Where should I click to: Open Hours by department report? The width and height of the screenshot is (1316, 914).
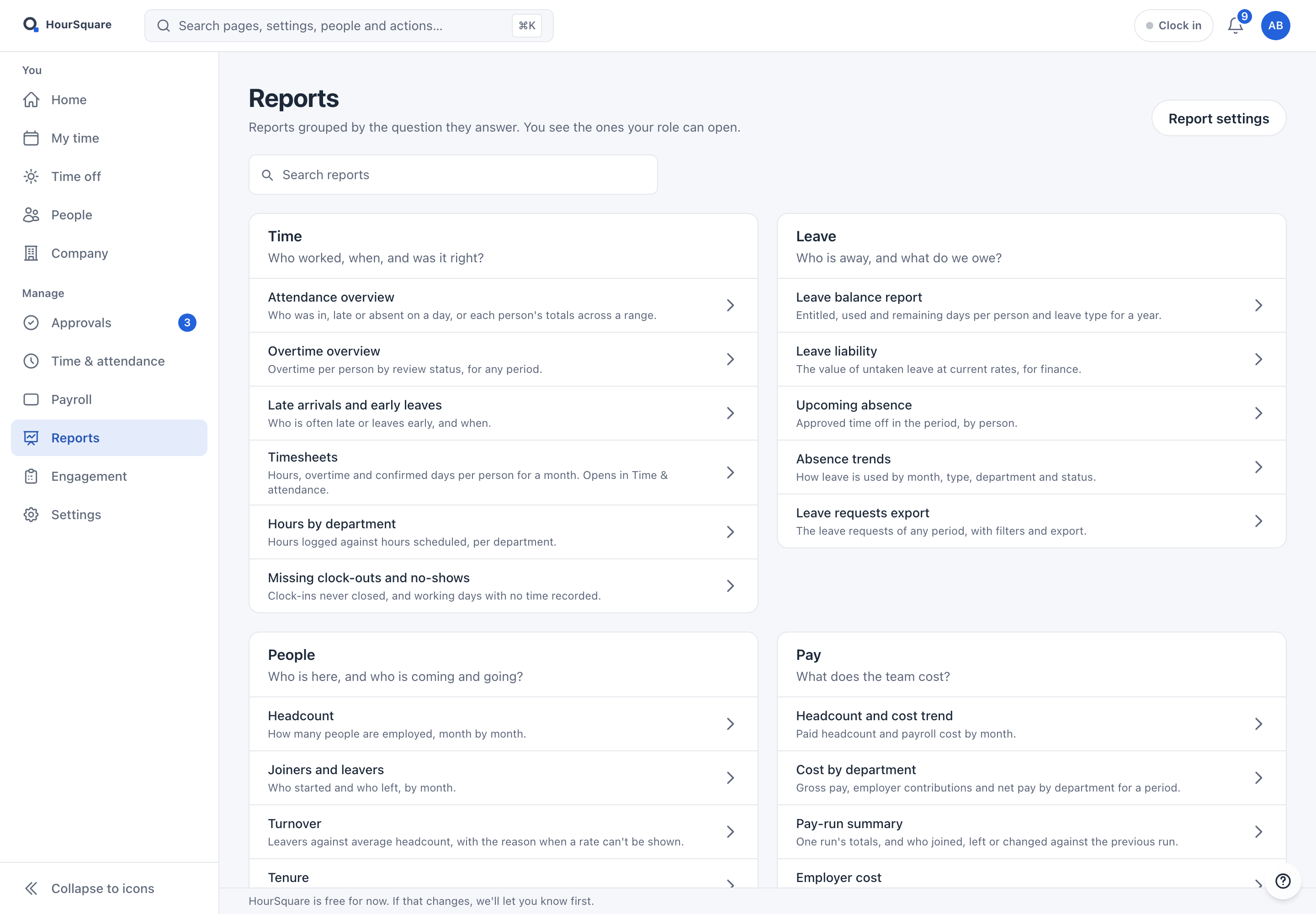504,532
